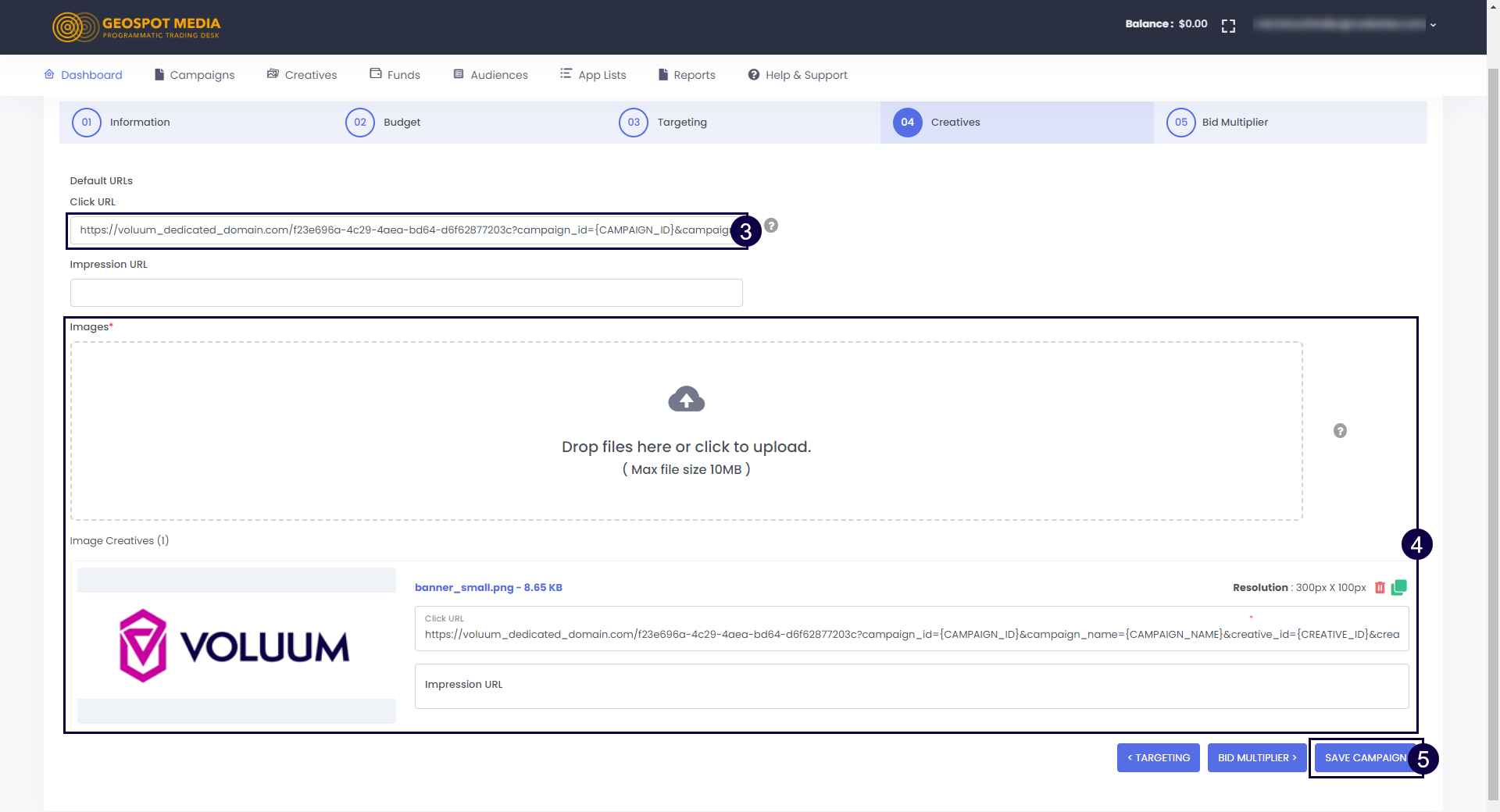Image resolution: width=1500 pixels, height=812 pixels.
Task: Click the back to Targeting button
Action: [x=1158, y=758]
